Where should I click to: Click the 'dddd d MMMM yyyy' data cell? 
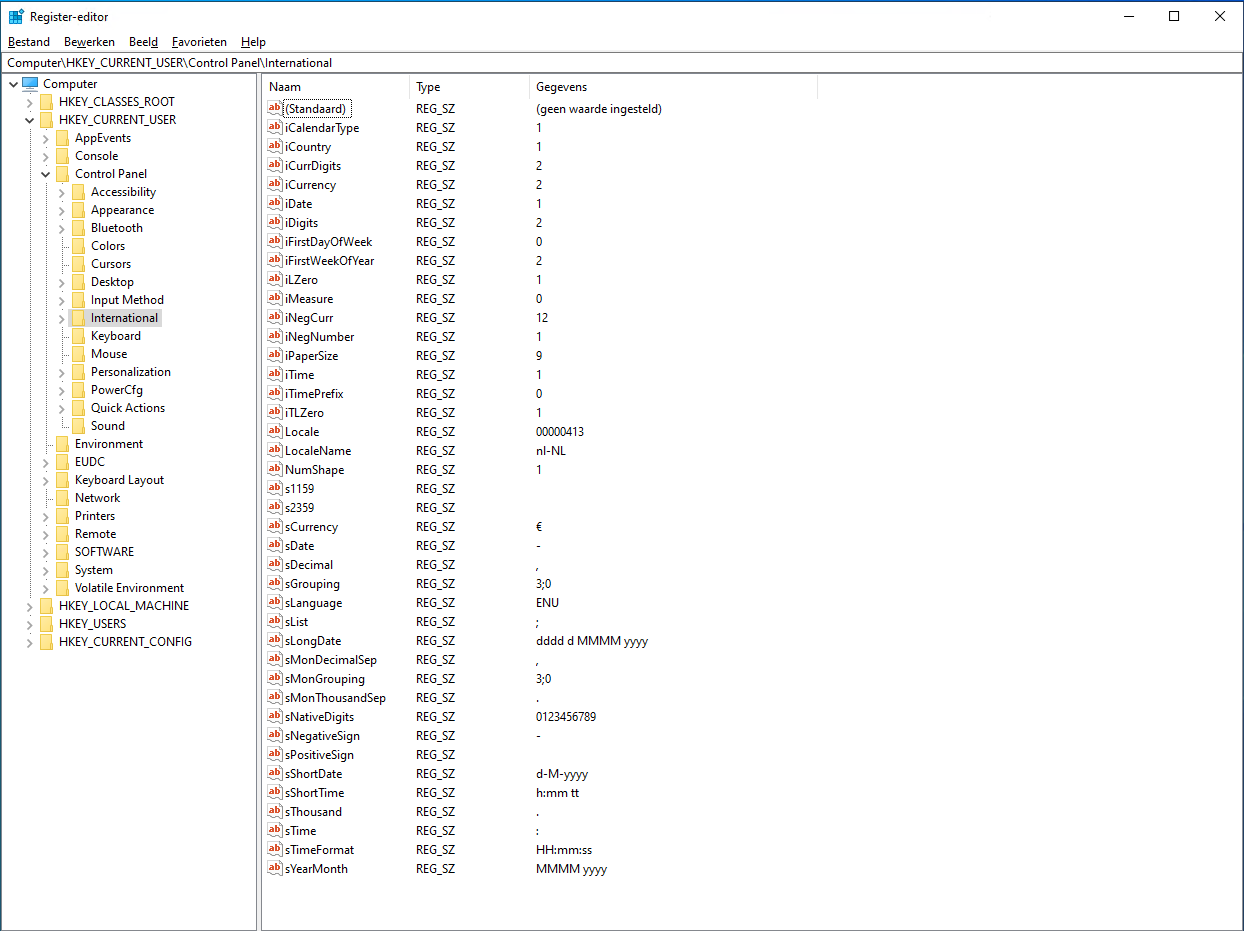coord(592,640)
